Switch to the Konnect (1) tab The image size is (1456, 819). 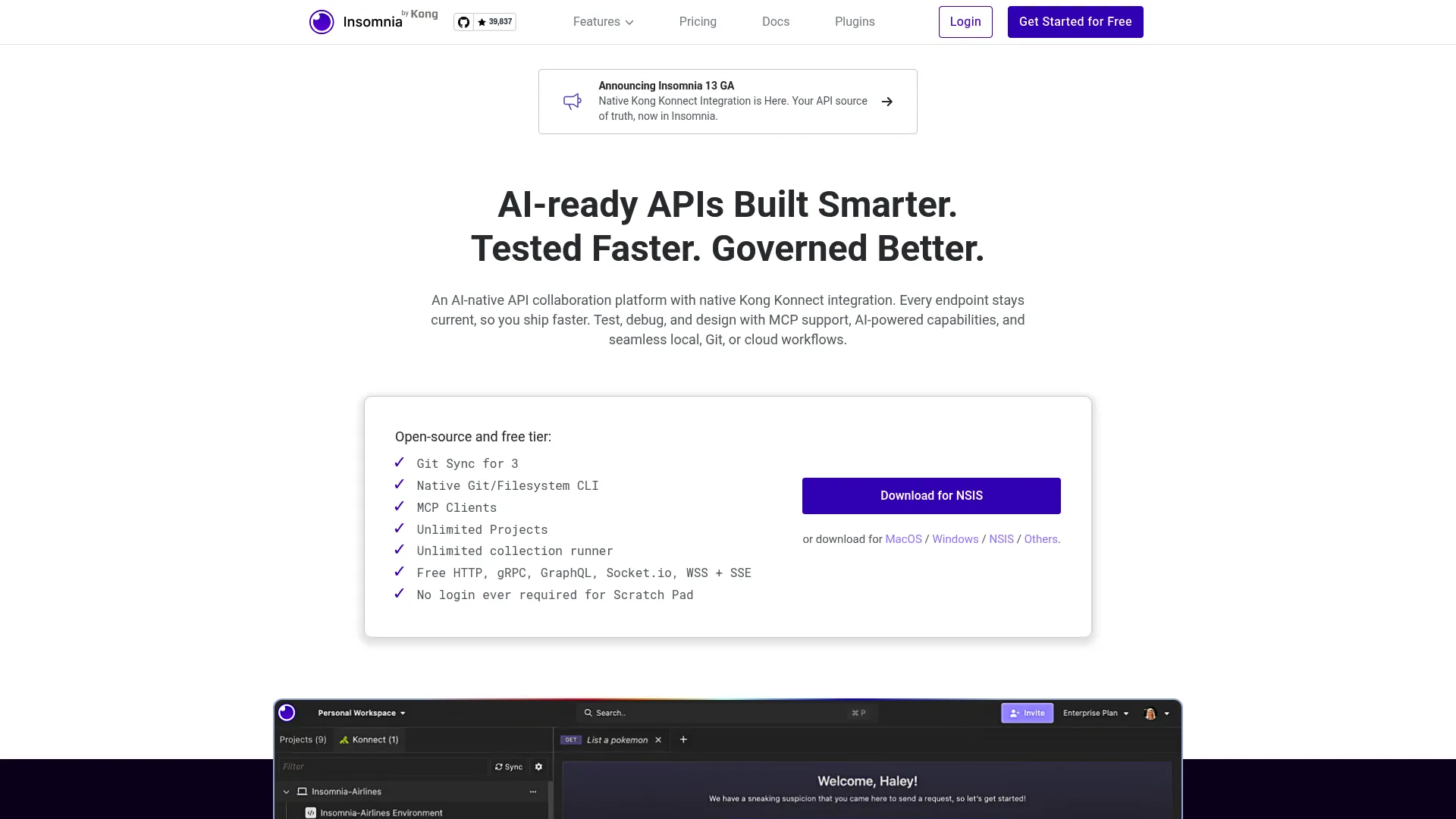pyautogui.click(x=369, y=739)
